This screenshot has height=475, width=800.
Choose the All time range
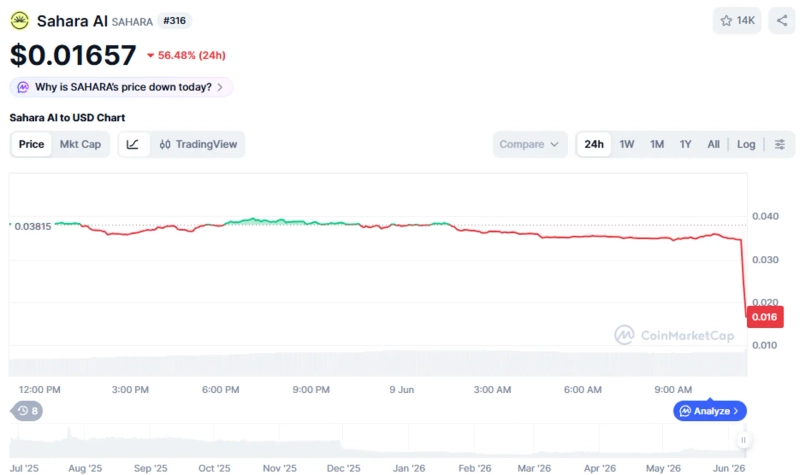[713, 144]
